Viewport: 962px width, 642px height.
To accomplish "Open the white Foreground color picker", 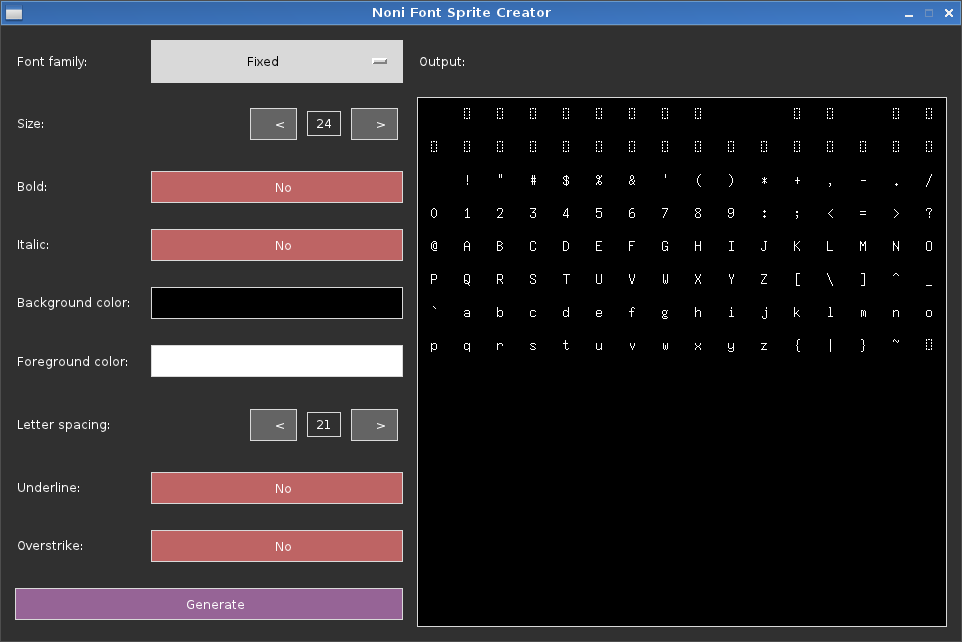I will click(x=276, y=361).
